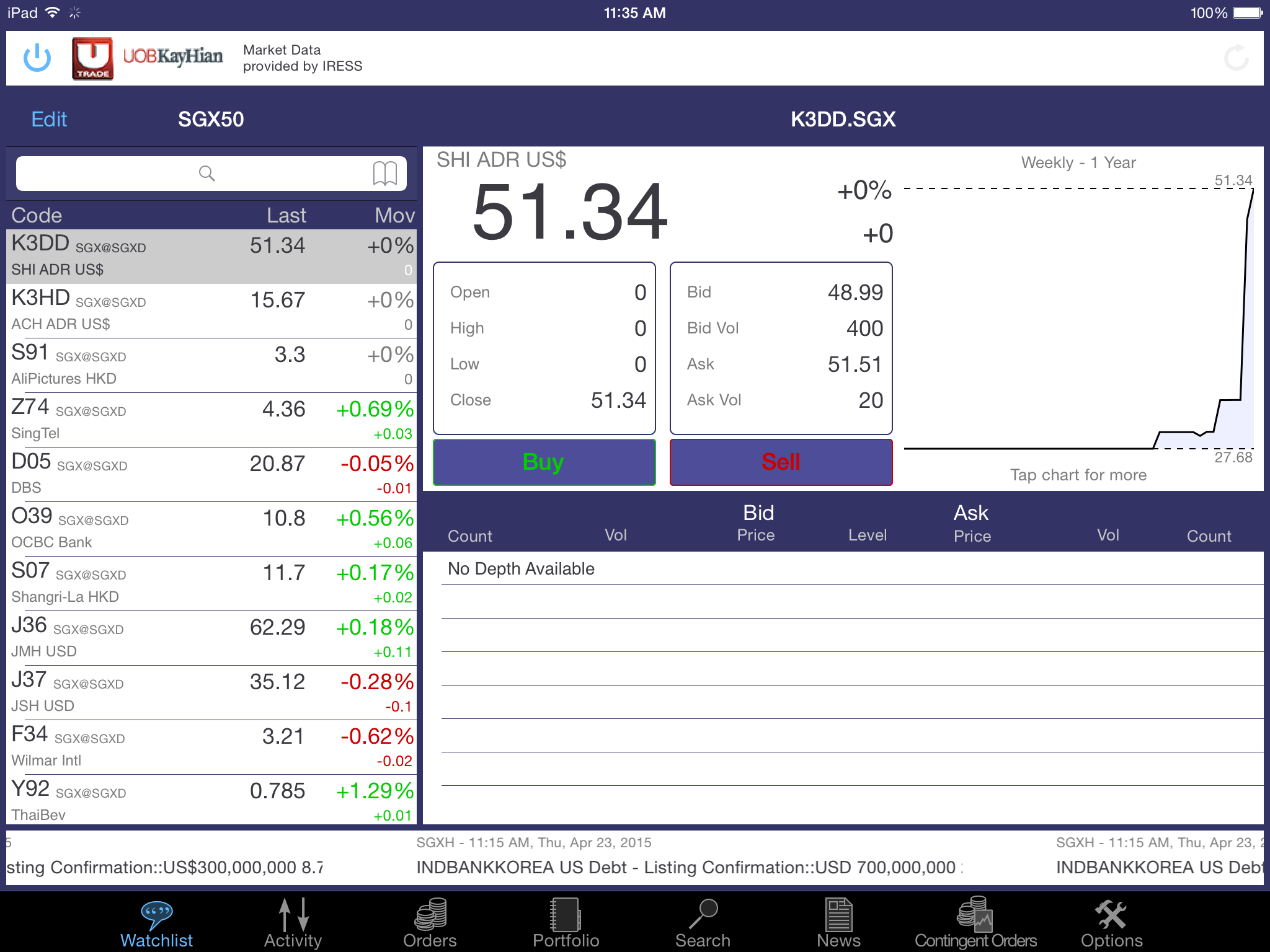Tap the SGX50 watchlist title

[211, 119]
